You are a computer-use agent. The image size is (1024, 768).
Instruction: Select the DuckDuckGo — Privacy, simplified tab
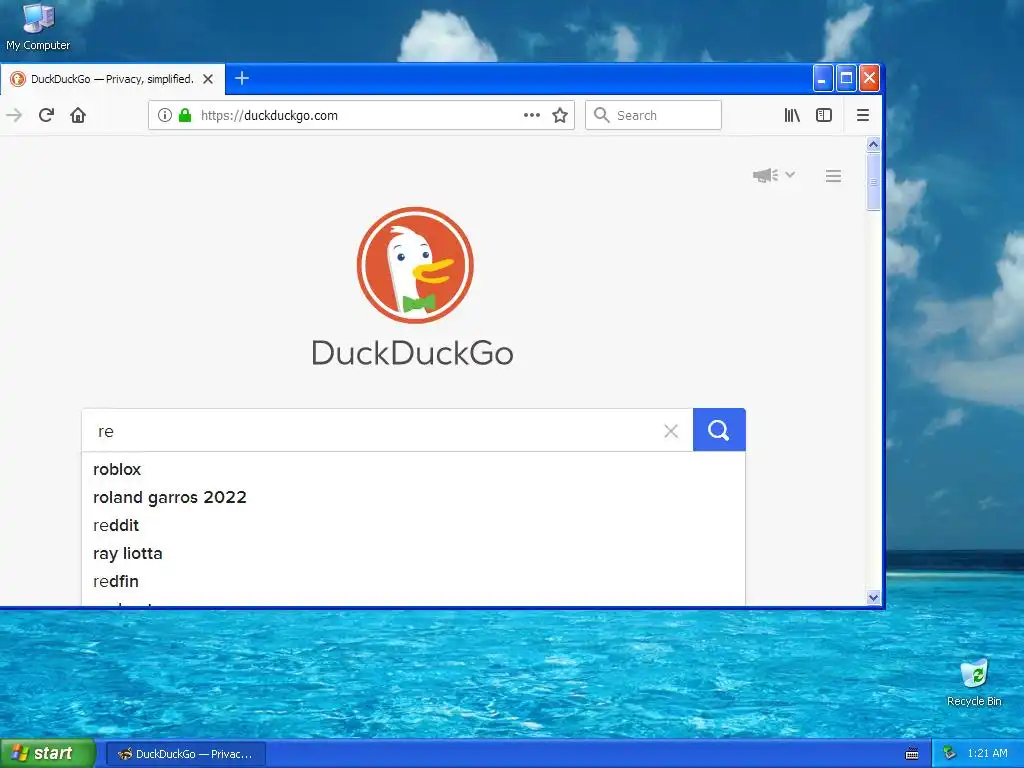(112, 79)
